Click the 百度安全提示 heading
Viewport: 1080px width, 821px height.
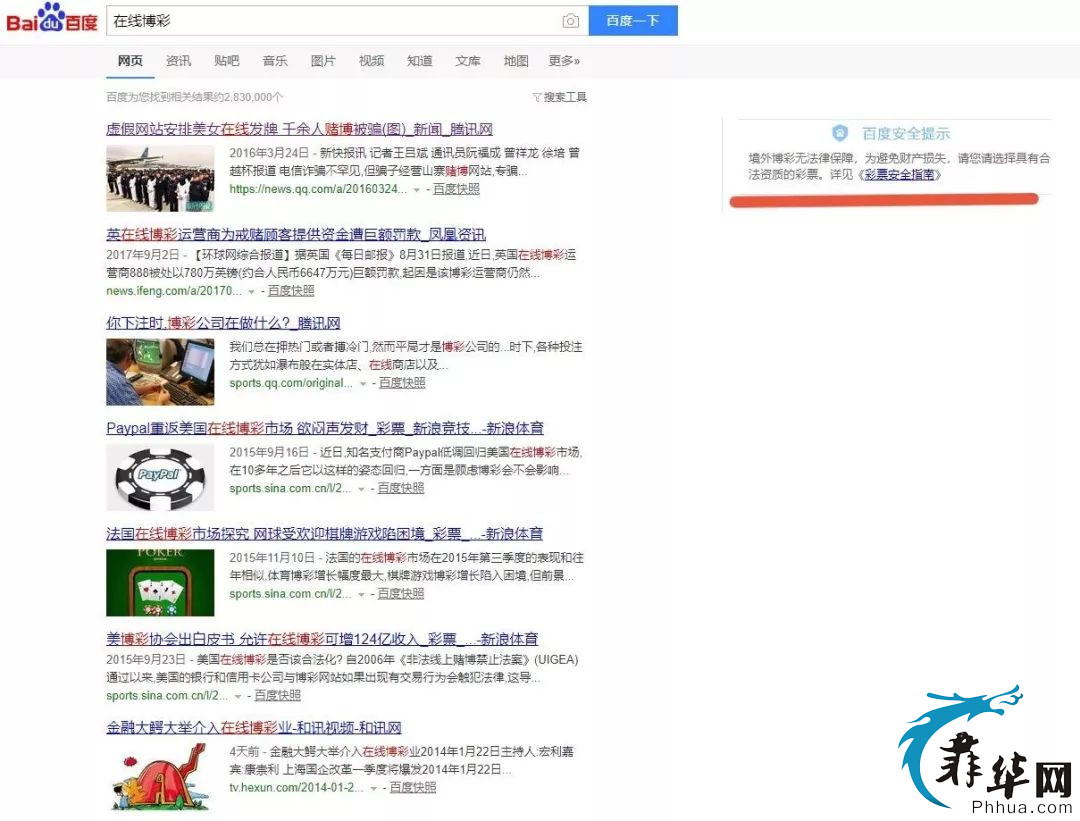(x=906, y=133)
